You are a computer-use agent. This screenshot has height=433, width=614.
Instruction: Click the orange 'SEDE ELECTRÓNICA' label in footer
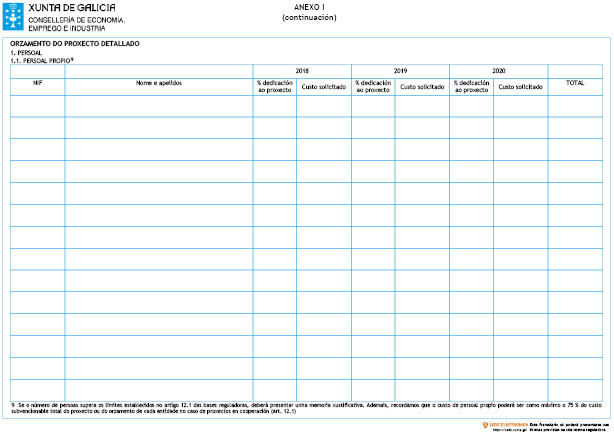[x=509, y=425]
